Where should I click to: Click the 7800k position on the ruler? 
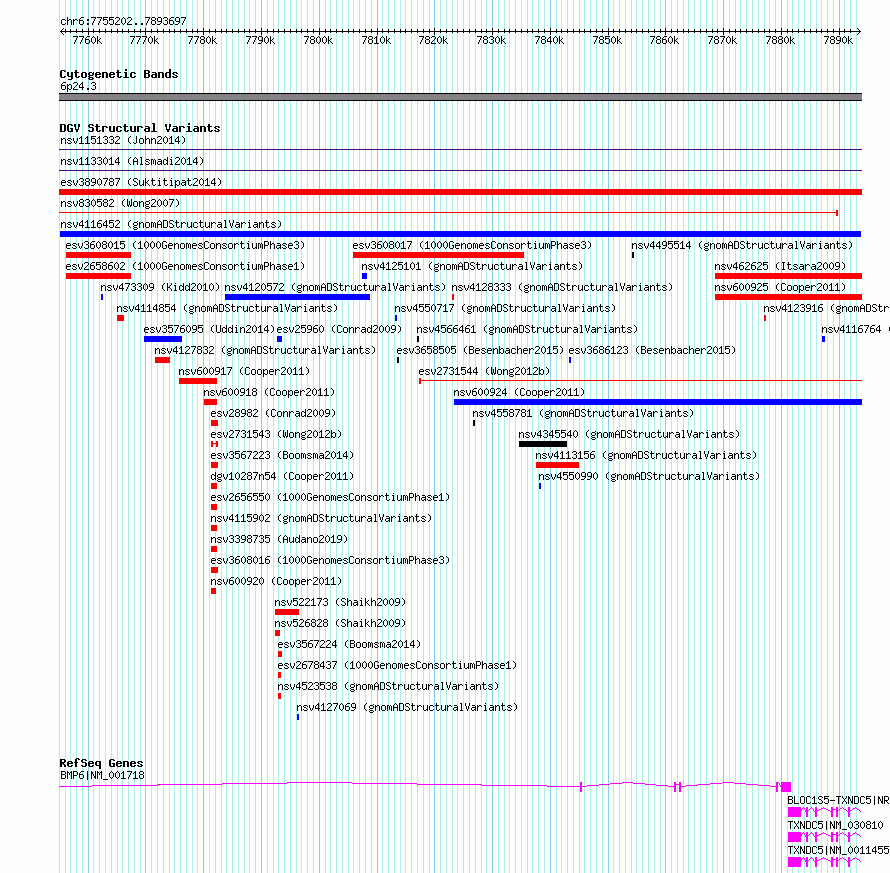coord(318,40)
